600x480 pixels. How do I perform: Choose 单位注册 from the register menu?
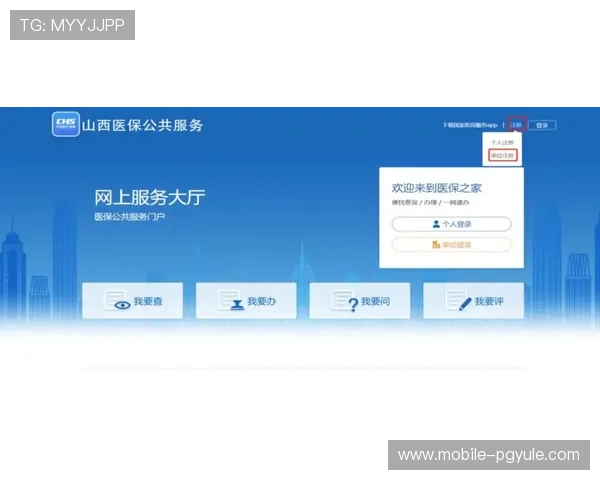[x=502, y=155]
